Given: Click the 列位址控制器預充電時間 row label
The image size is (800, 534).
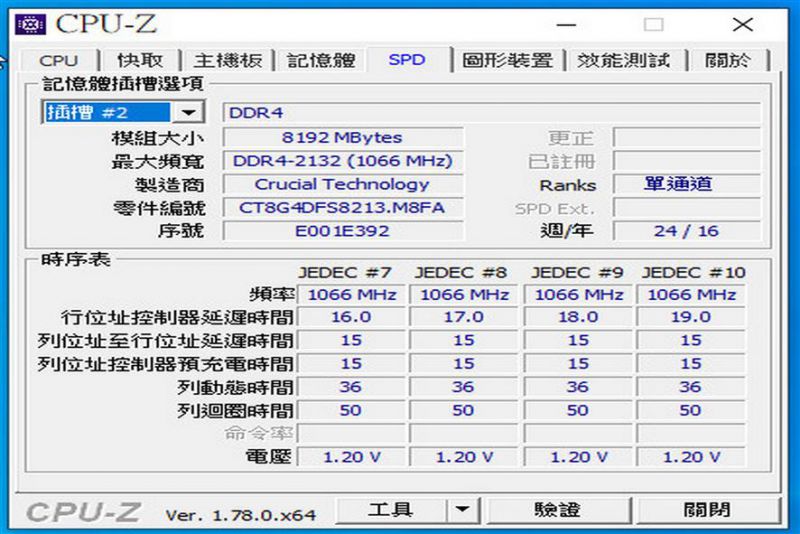Looking at the screenshot, I should [165, 364].
